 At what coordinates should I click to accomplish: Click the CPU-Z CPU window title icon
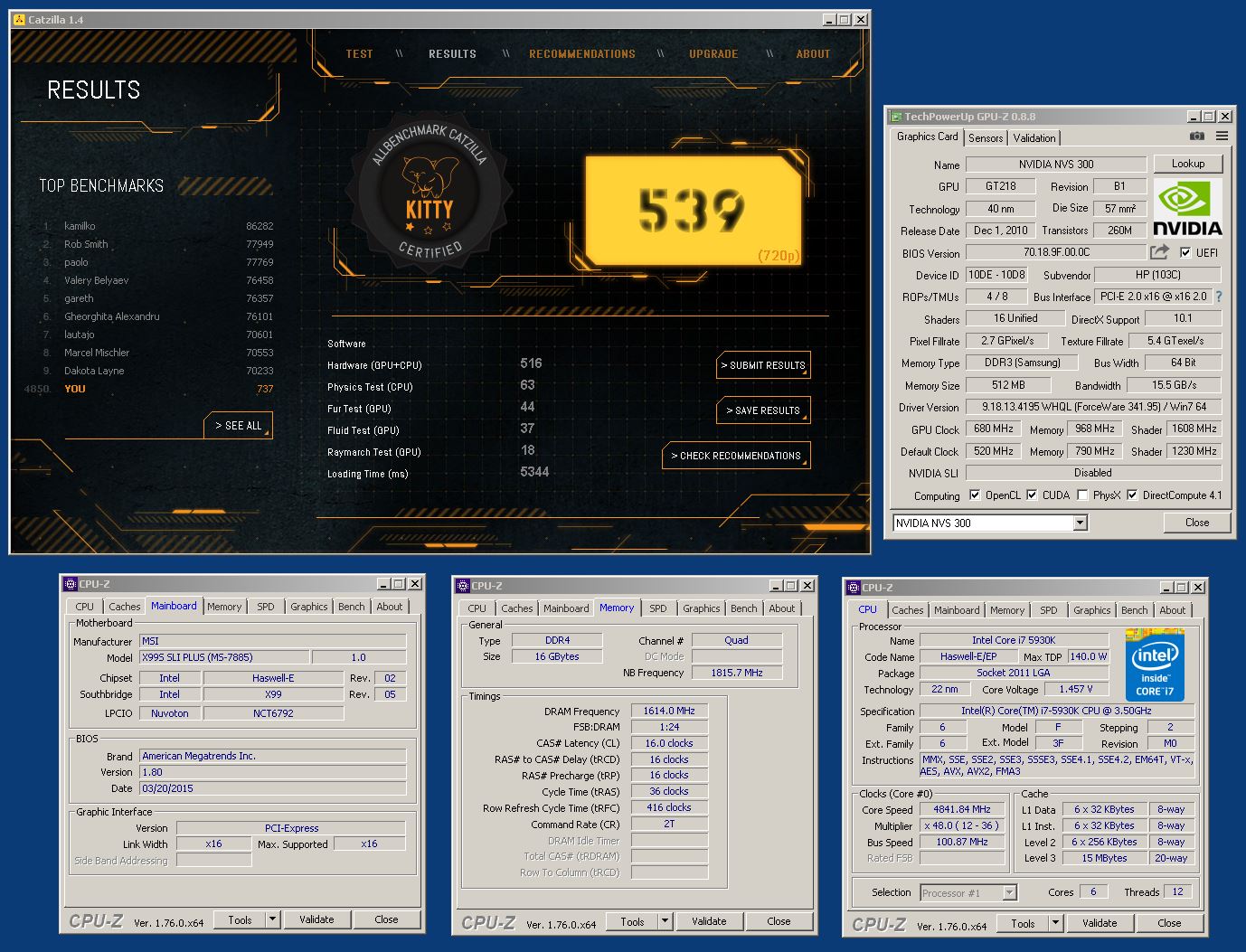coord(853,588)
